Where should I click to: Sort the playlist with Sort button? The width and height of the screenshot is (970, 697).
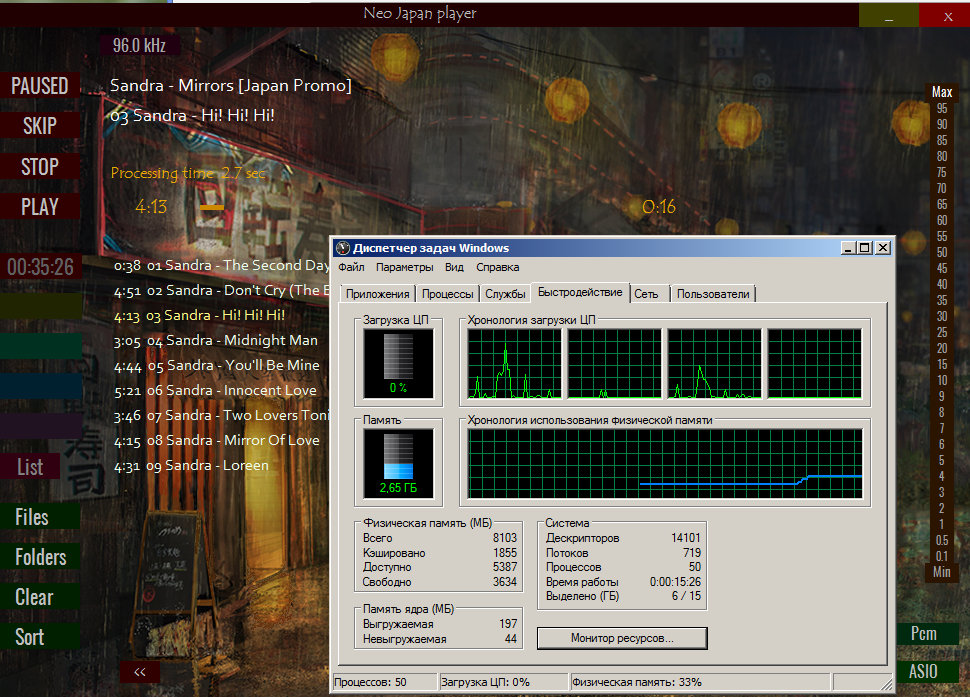coord(40,637)
